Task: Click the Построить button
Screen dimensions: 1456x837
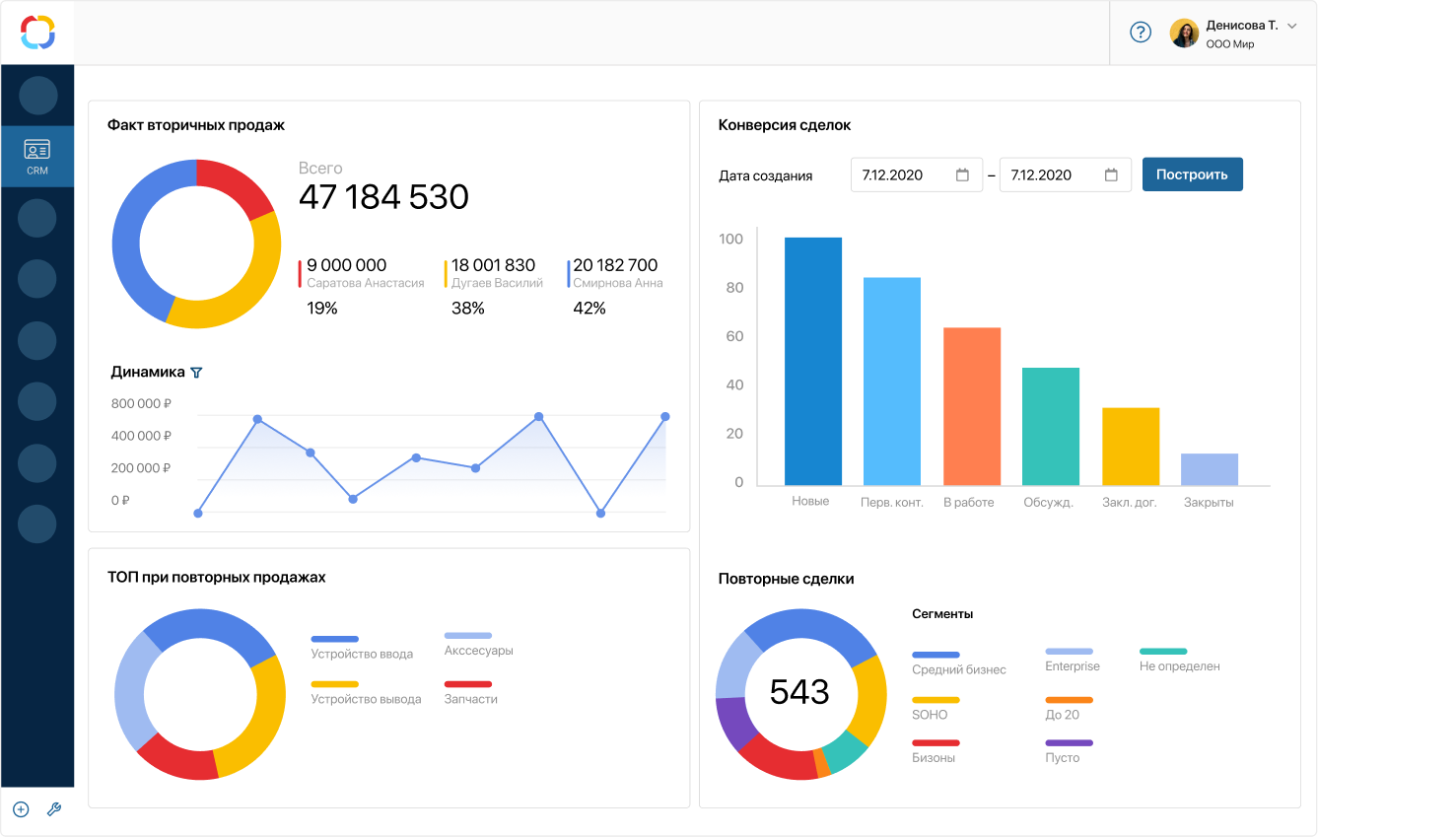Action: point(1192,174)
